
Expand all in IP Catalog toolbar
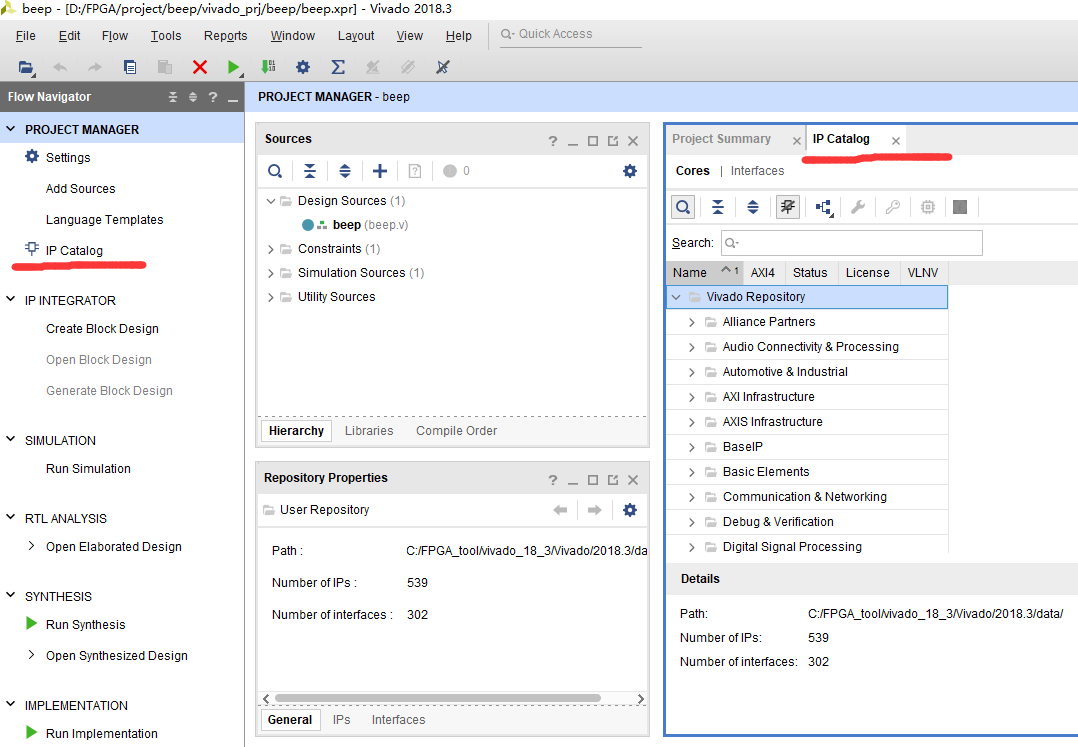[x=753, y=207]
